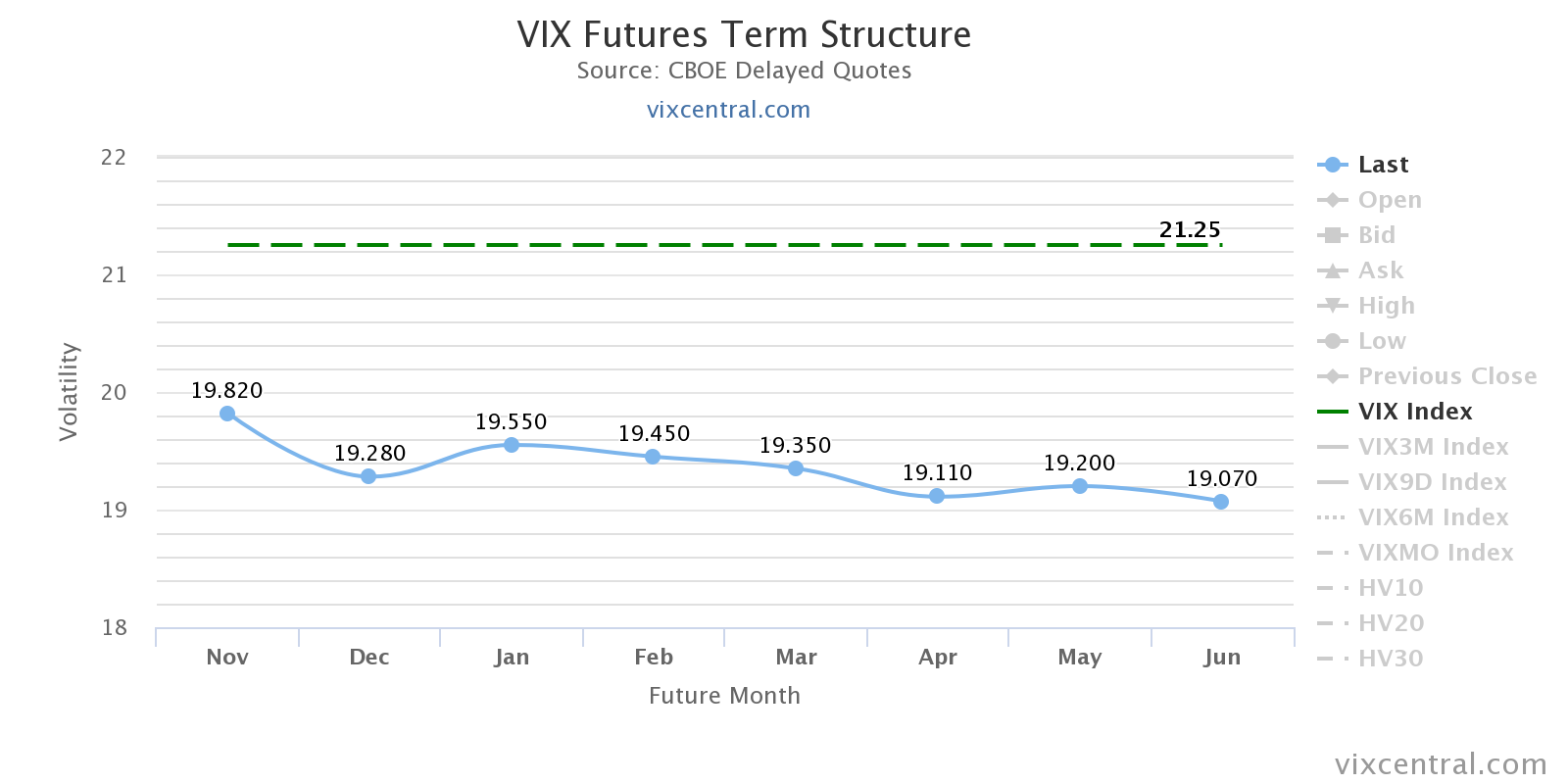The width and height of the screenshot is (1568, 784).
Task: Enable the Bid series legend item
Action: click(1376, 235)
